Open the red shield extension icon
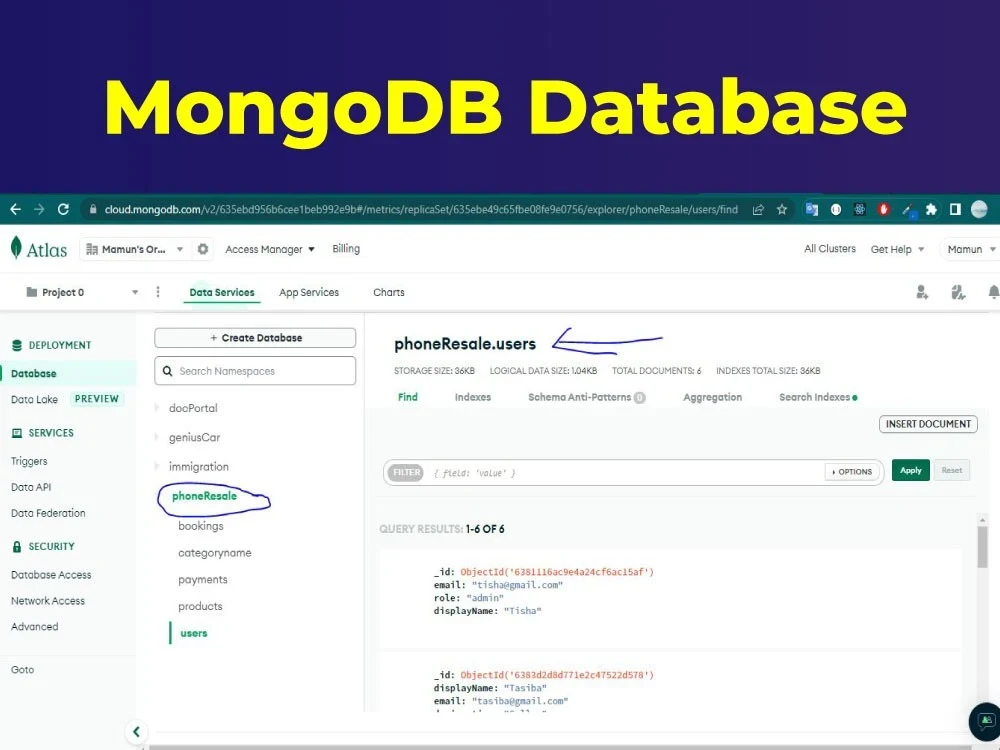Screen dimensions: 1000x750 [883, 209]
